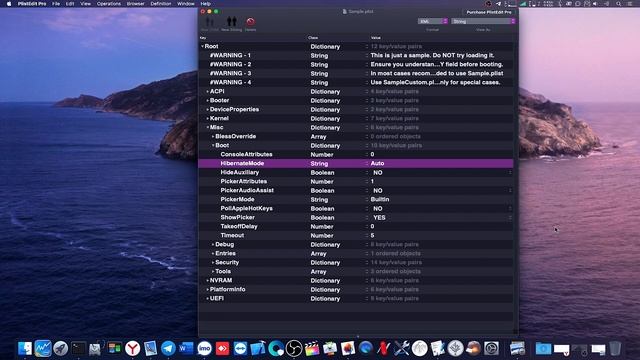Expand the ACPI dictionary
This screenshot has width=640, height=360.
point(207,91)
